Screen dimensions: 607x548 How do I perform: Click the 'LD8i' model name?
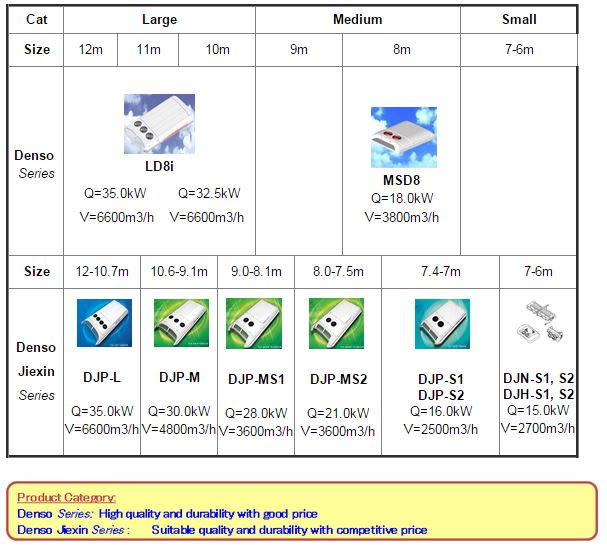[159, 166]
